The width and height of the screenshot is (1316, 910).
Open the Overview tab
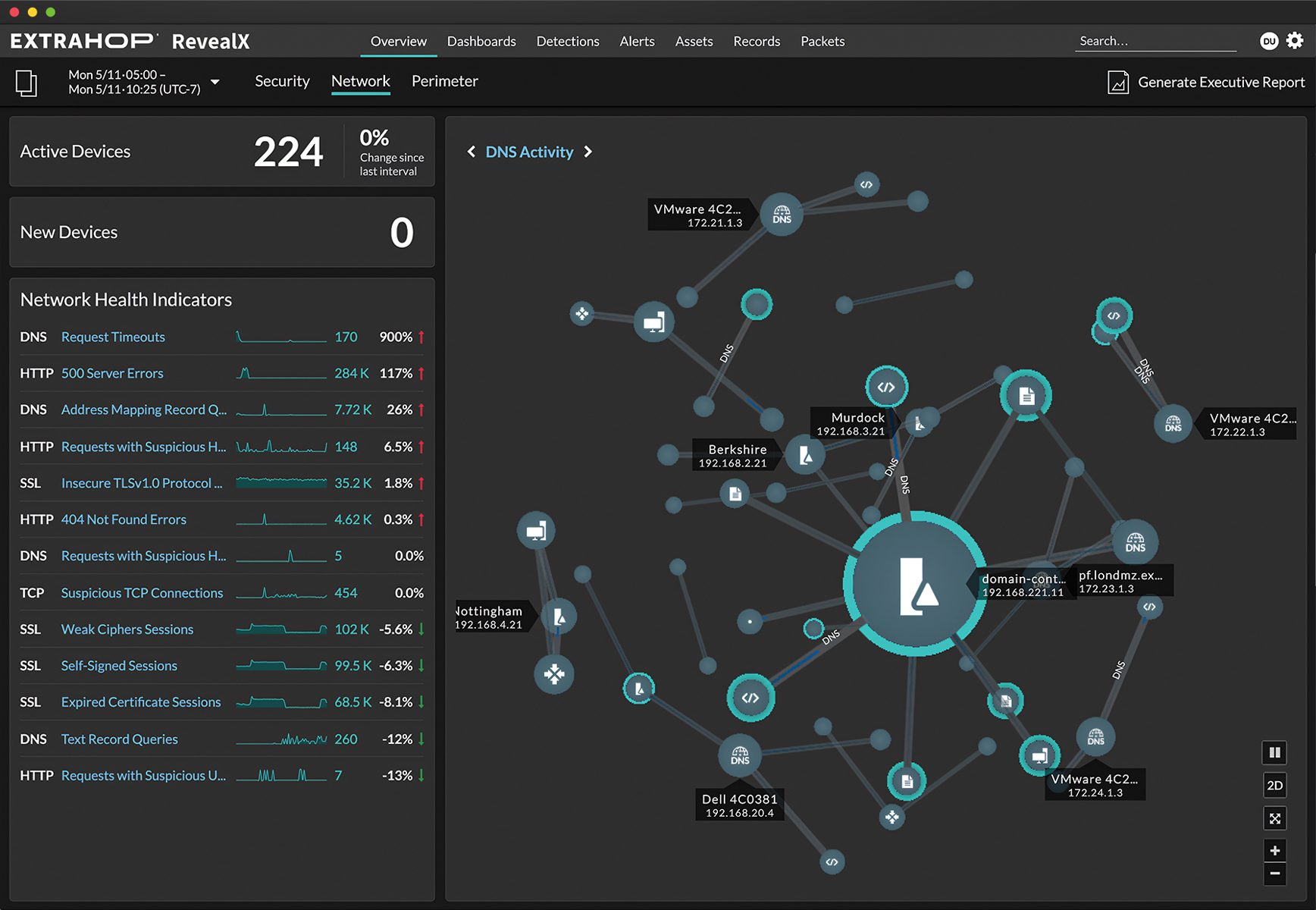(x=399, y=41)
